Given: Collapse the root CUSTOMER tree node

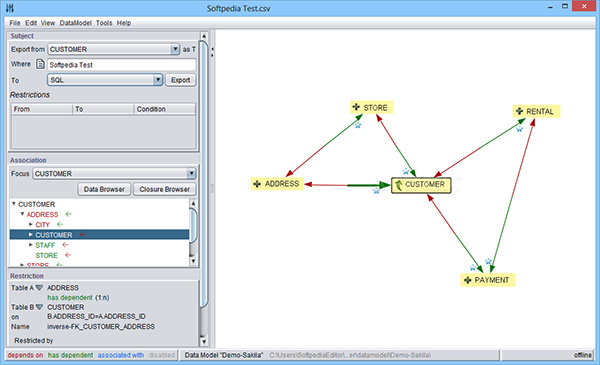Looking at the screenshot, I should tap(14, 204).
